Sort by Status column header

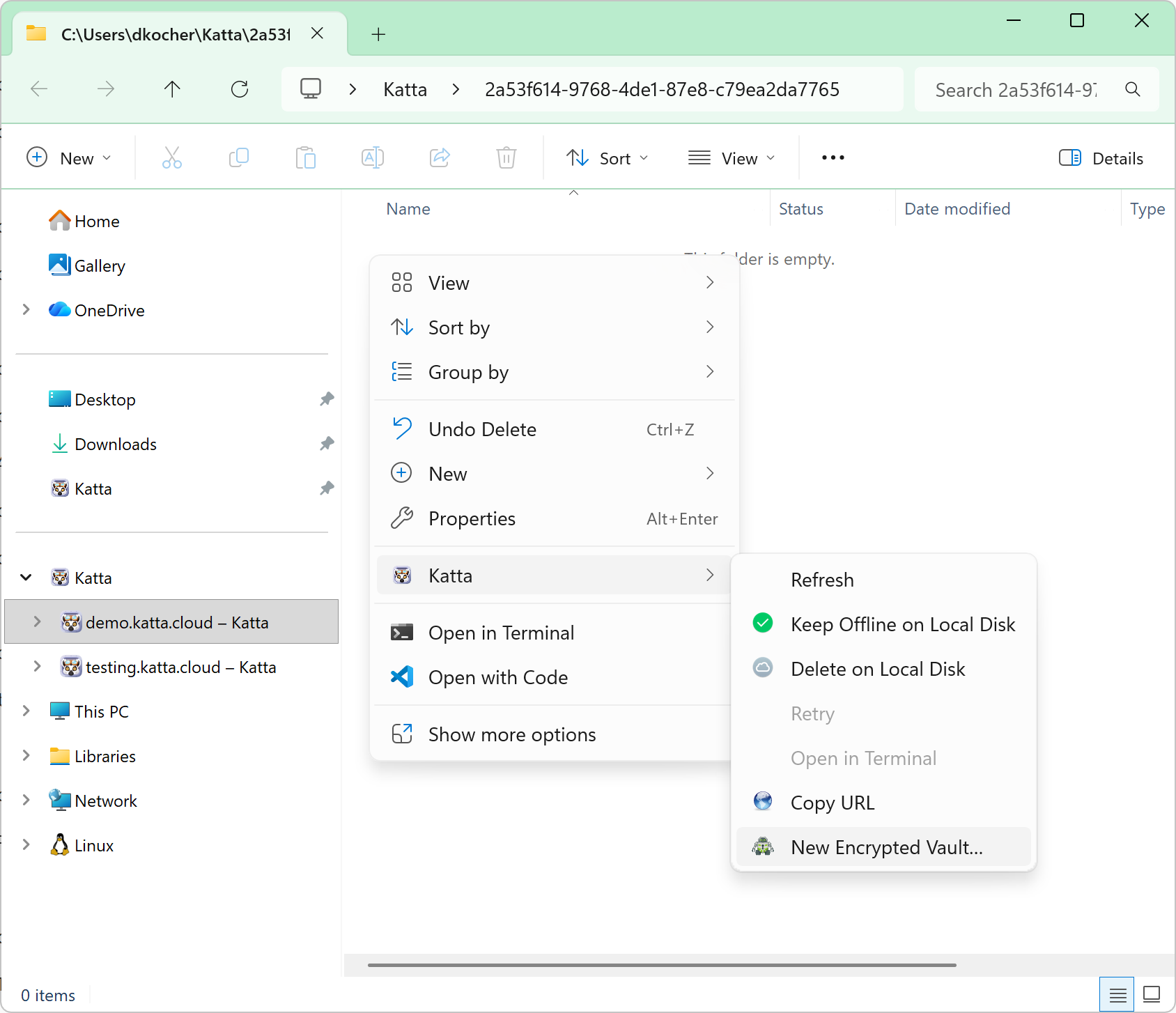coord(800,208)
